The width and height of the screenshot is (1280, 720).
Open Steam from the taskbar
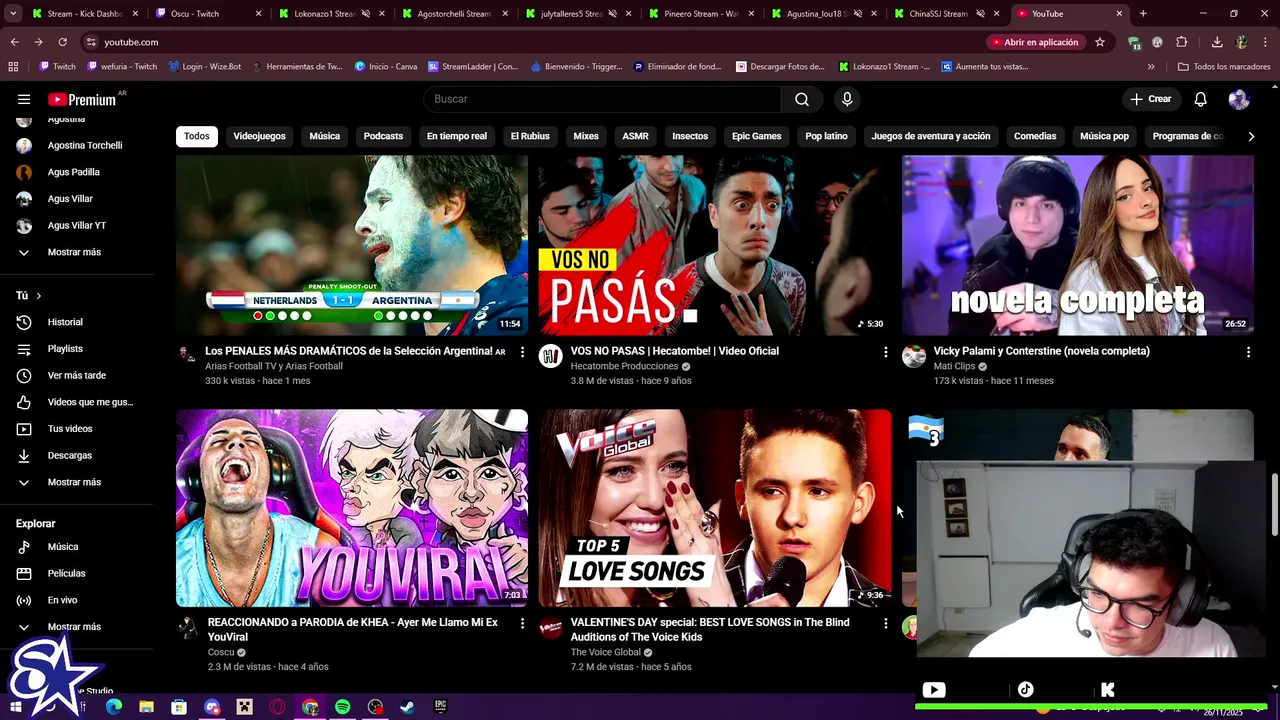[407, 707]
